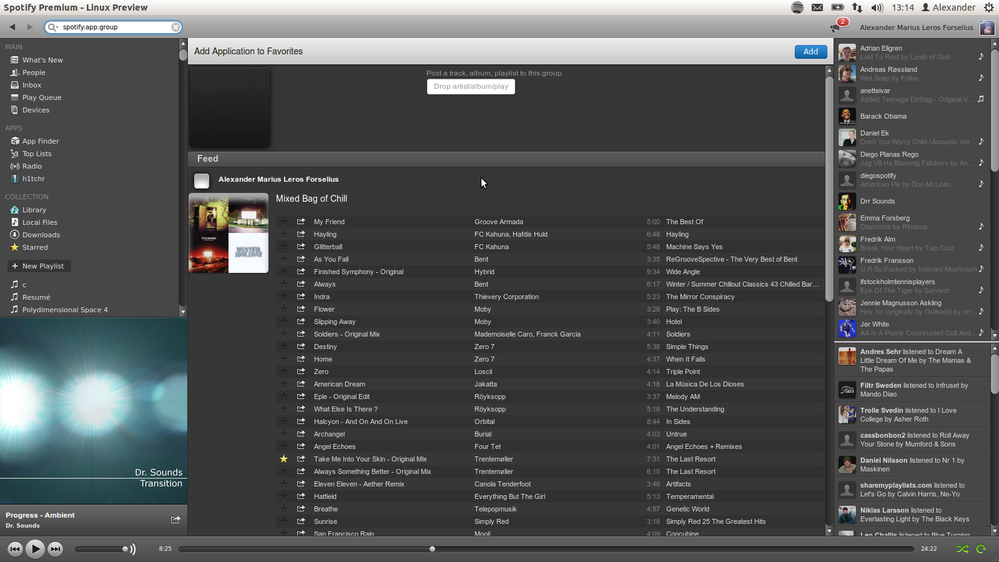Open People in the sidebar

33,73
